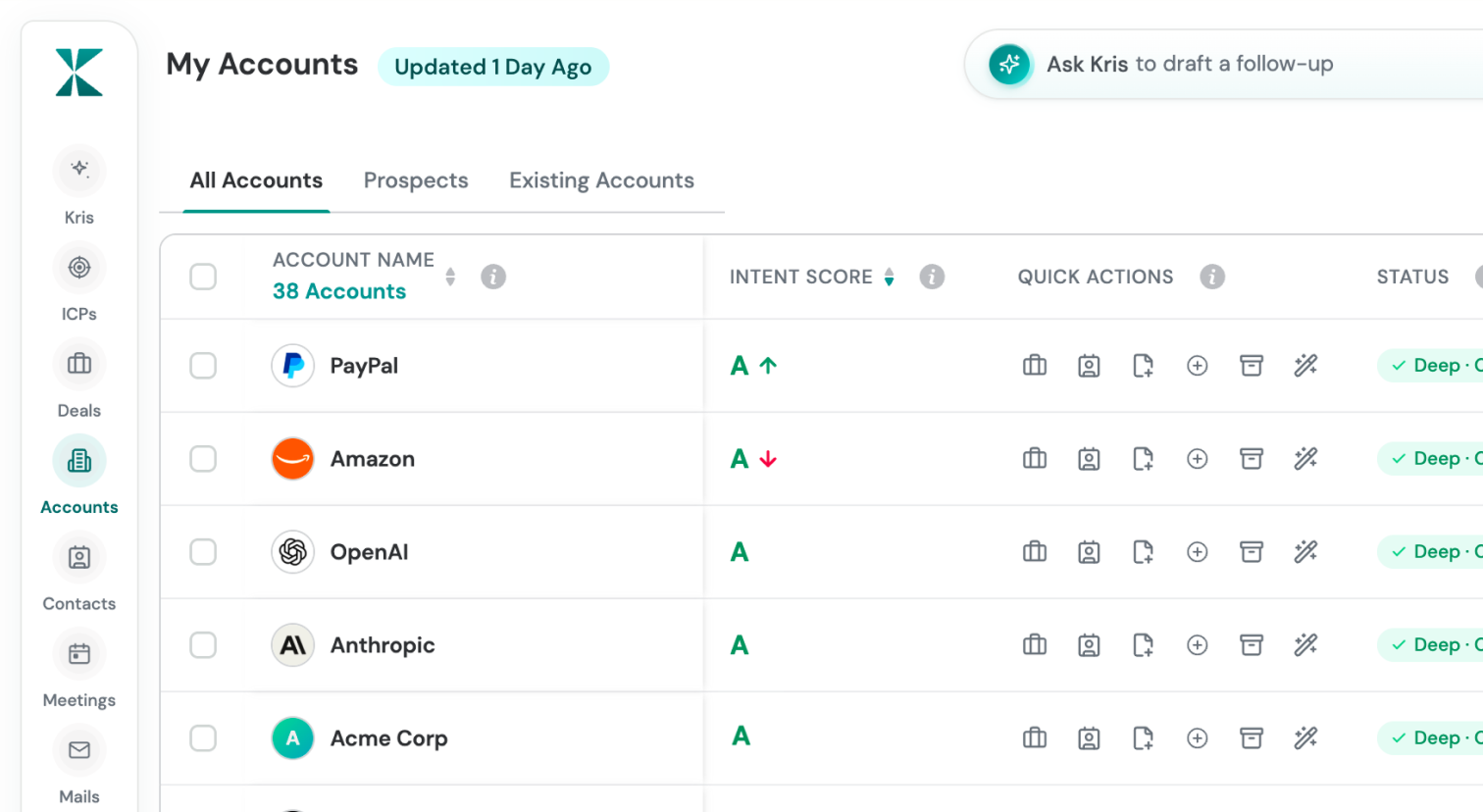Click OpenAI row archive icon
Image resolution: width=1483 pixels, height=812 pixels.
(x=1252, y=552)
